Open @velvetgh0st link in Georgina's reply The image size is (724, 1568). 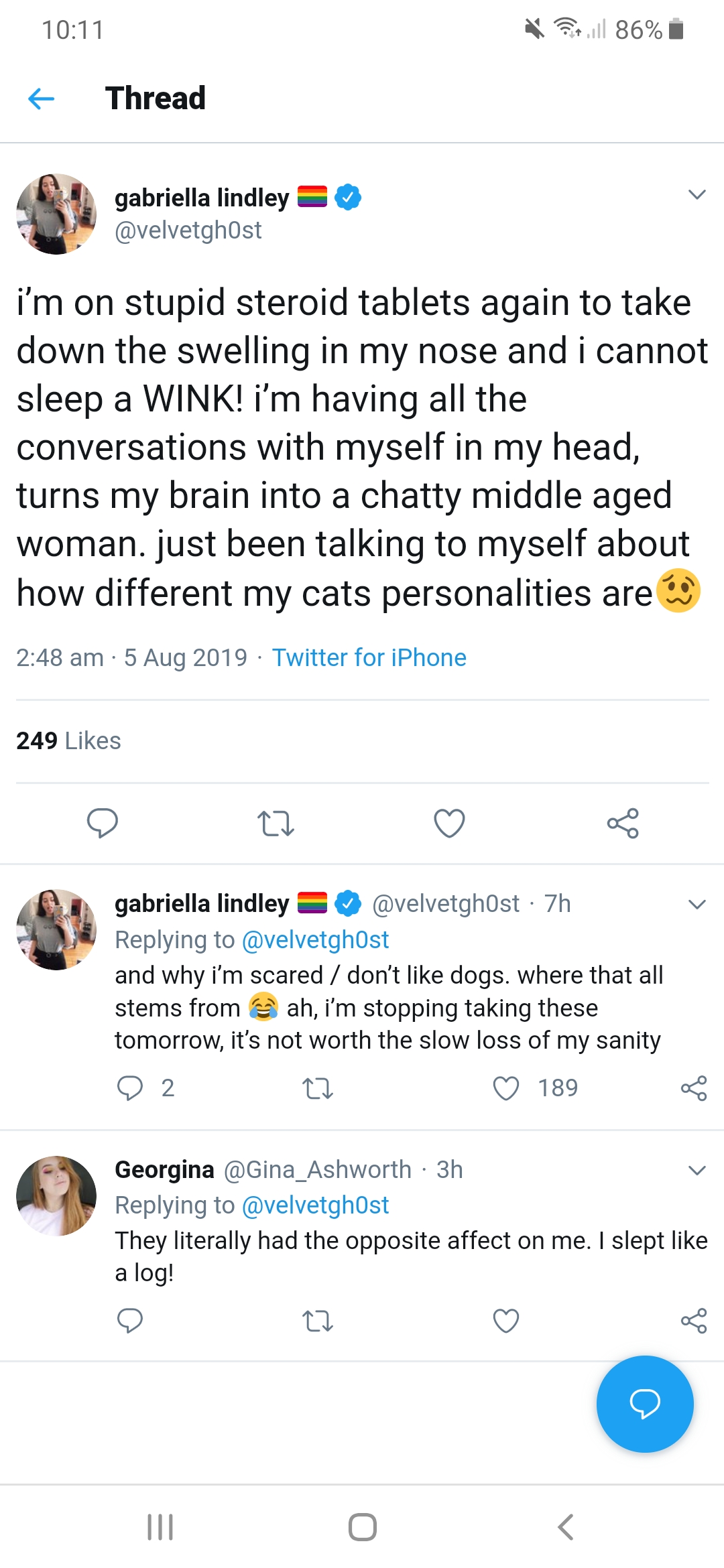(315, 1205)
